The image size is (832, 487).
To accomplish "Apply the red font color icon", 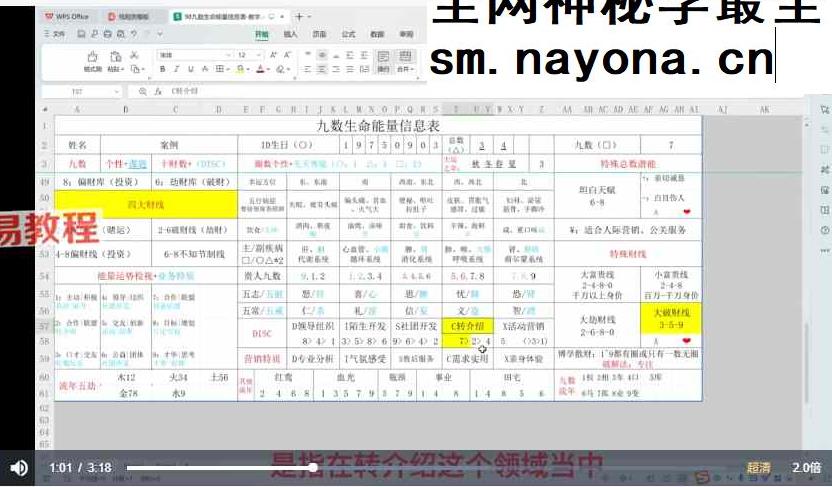I will [261, 69].
